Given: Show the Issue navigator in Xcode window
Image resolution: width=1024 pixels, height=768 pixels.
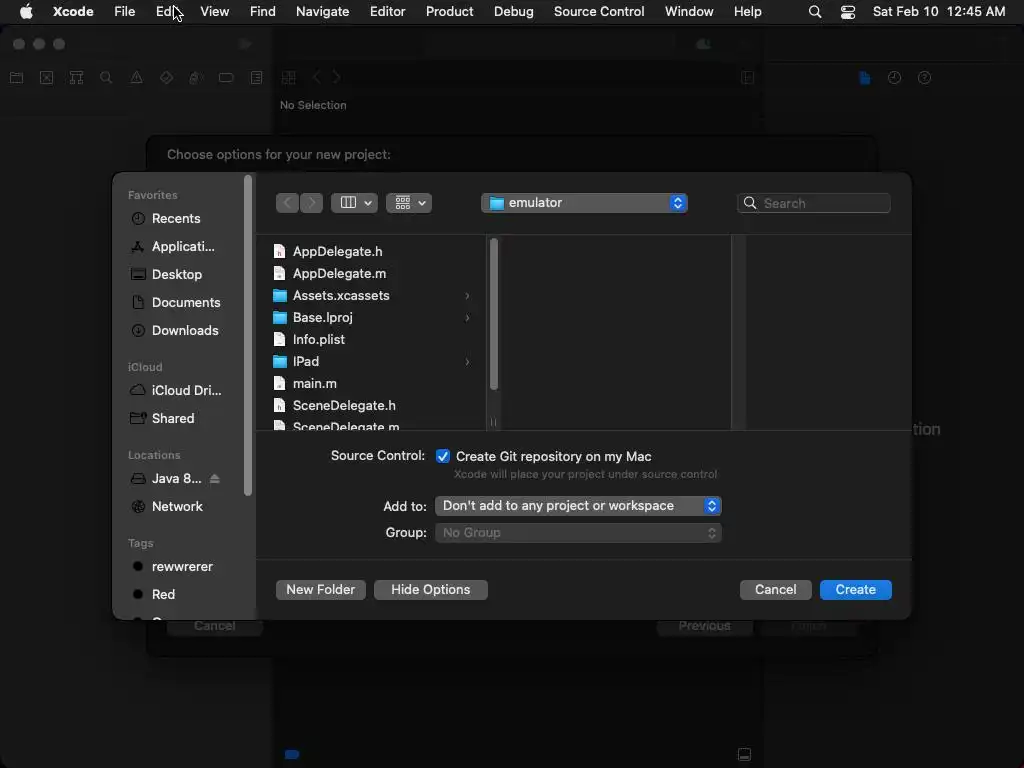Looking at the screenshot, I should point(136,78).
